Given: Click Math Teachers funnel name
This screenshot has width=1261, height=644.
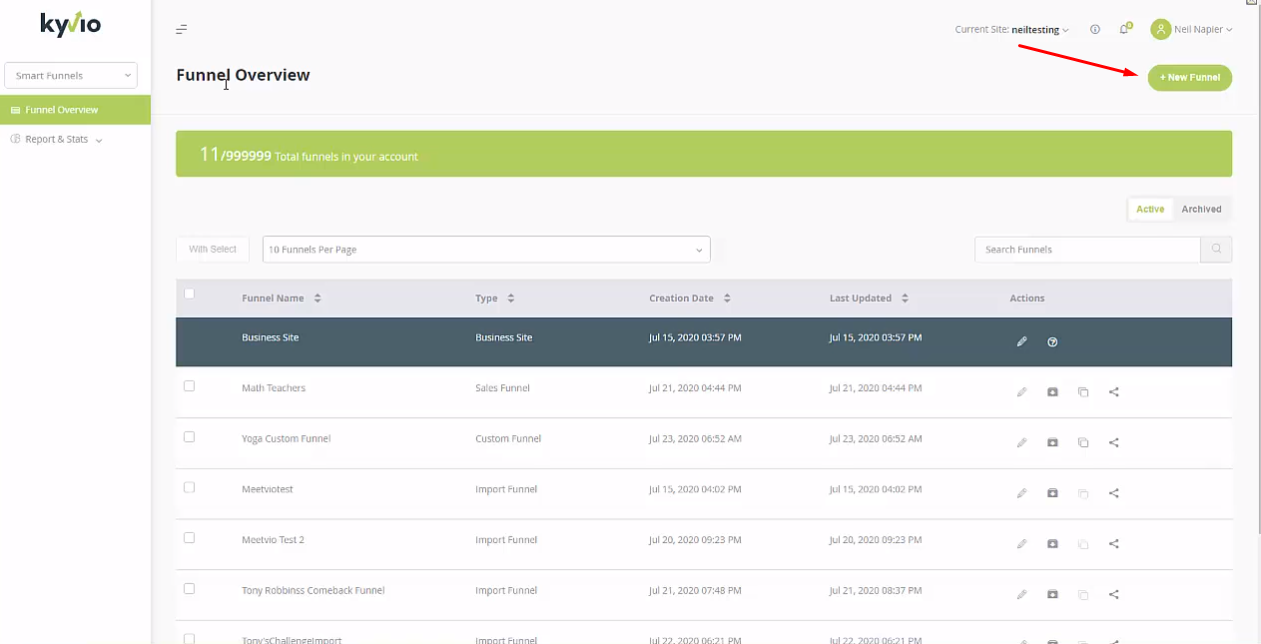Looking at the screenshot, I should coord(274,388).
